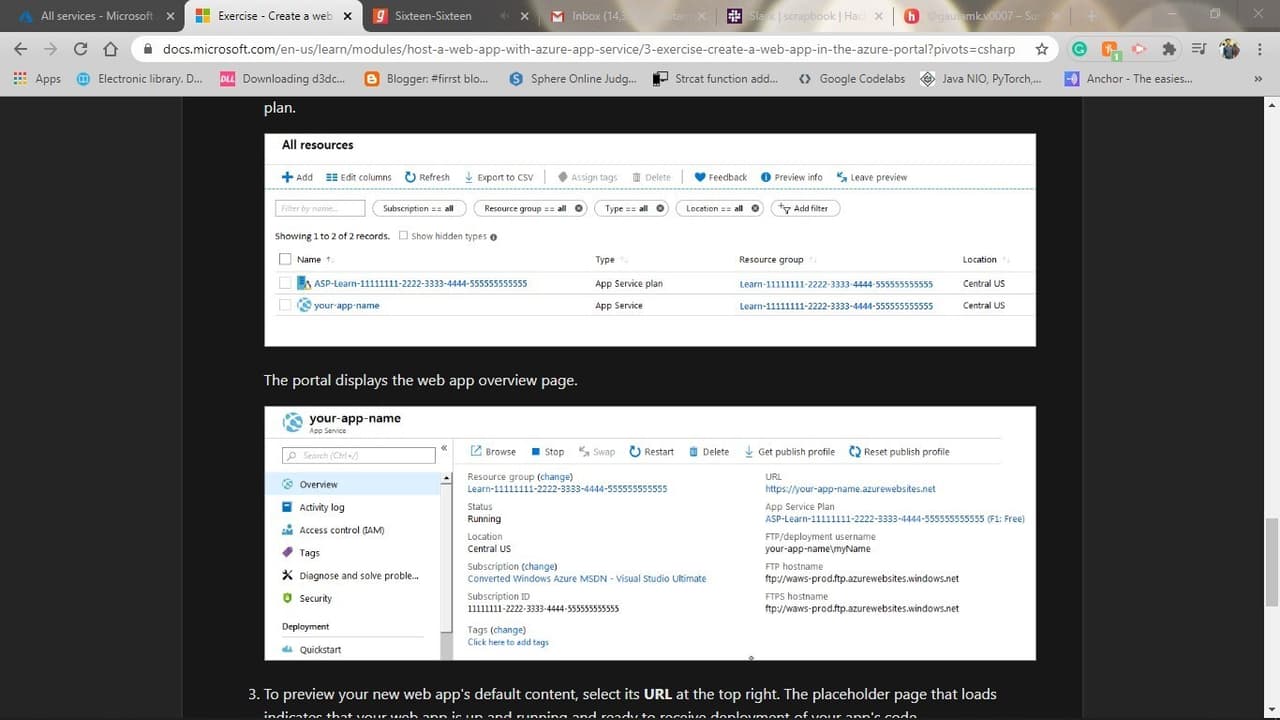Image resolution: width=1280 pixels, height=720 pixels.
Task: Click Delete in the All resources toolbar
Action: point(651,177)
